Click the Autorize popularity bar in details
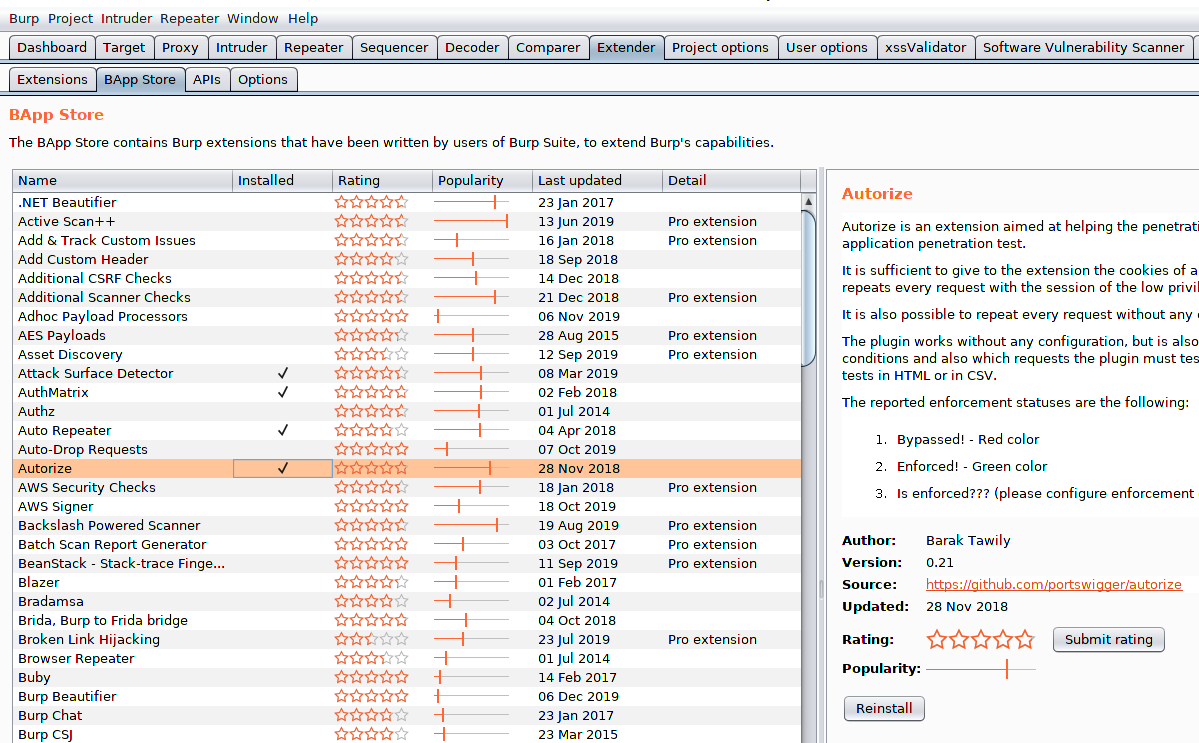Image resolution: width=1199 pixels, height=743 pixels. (981, 669)
